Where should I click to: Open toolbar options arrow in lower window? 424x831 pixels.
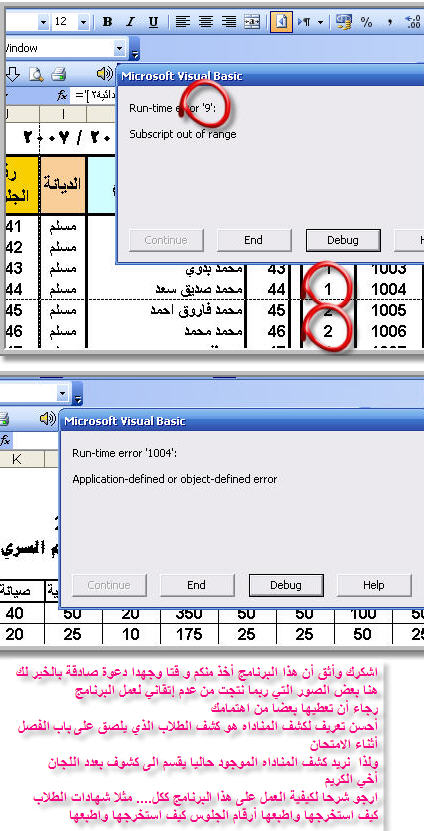tap(78, 397)
